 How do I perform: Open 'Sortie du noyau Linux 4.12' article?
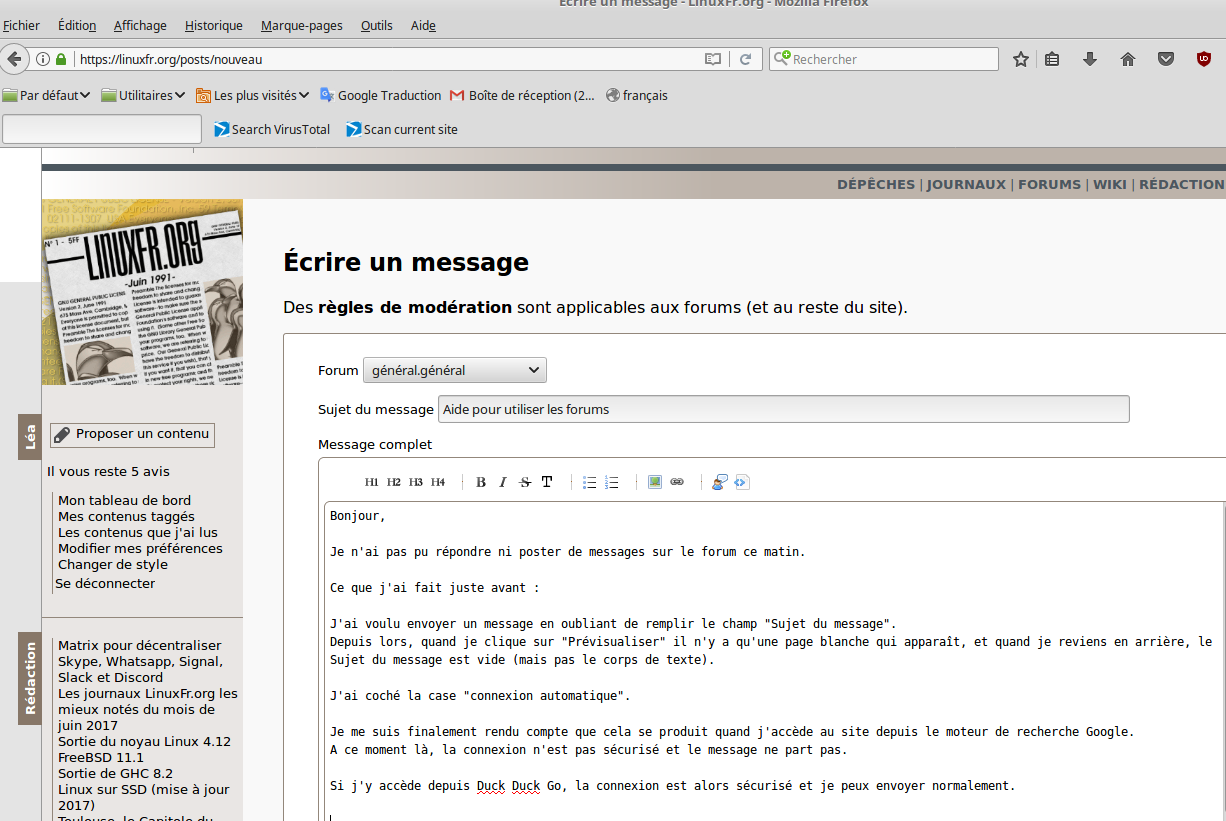[x=144, y=741]
